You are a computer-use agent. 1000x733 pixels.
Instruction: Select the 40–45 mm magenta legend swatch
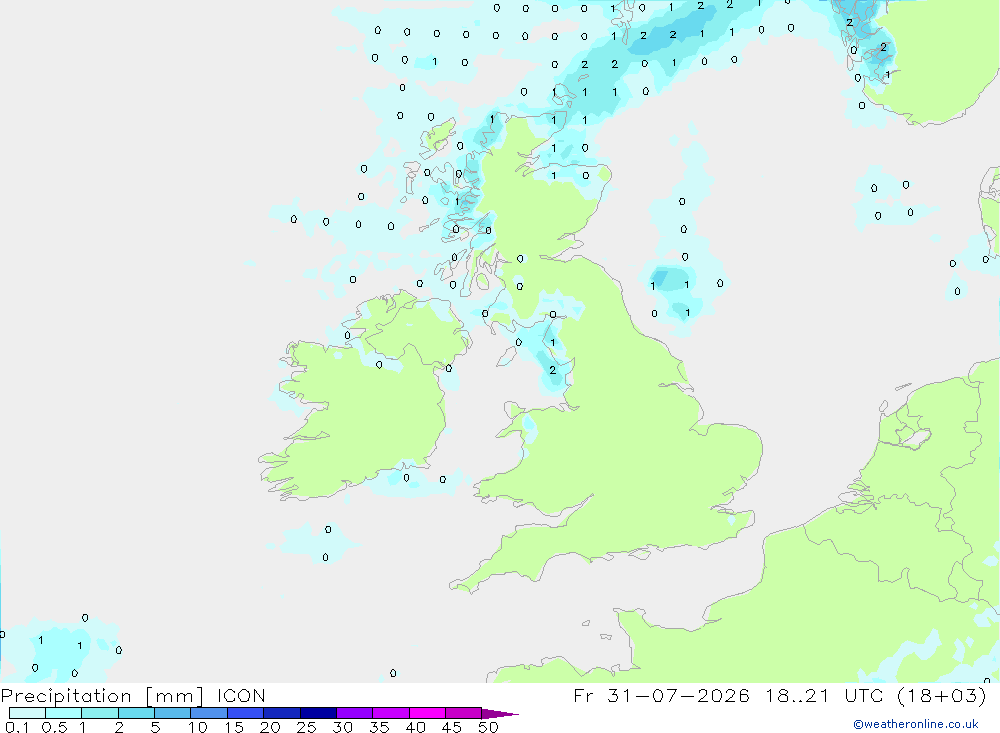pyautogui.click(x=427, y=713)
